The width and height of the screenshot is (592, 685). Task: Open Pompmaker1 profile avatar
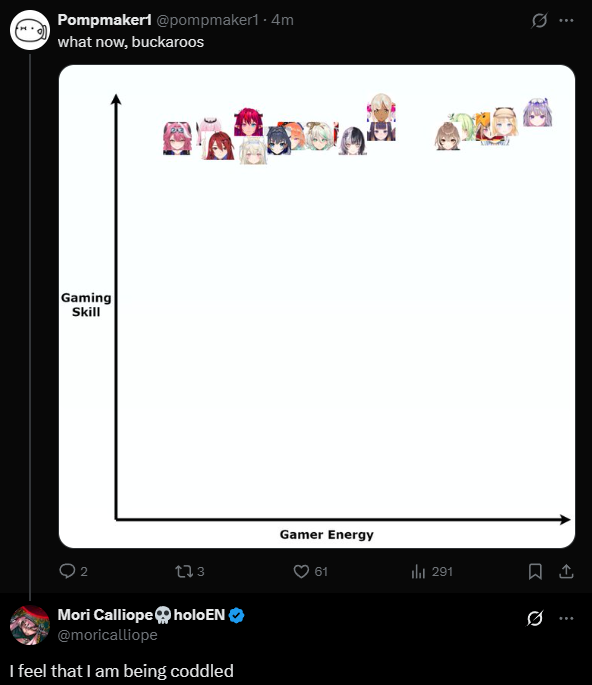point(30,30)
